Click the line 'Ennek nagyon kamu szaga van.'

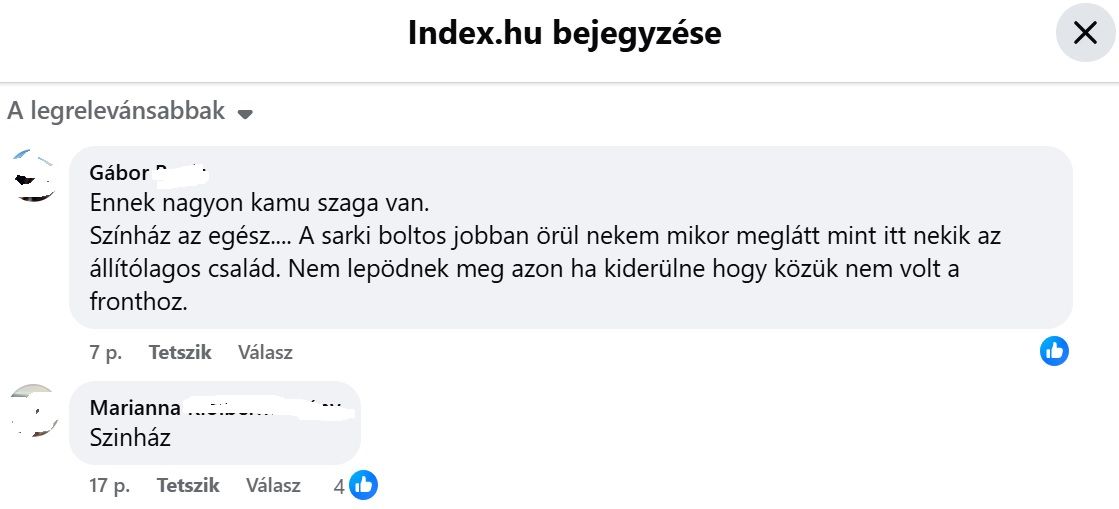point(259,203)
